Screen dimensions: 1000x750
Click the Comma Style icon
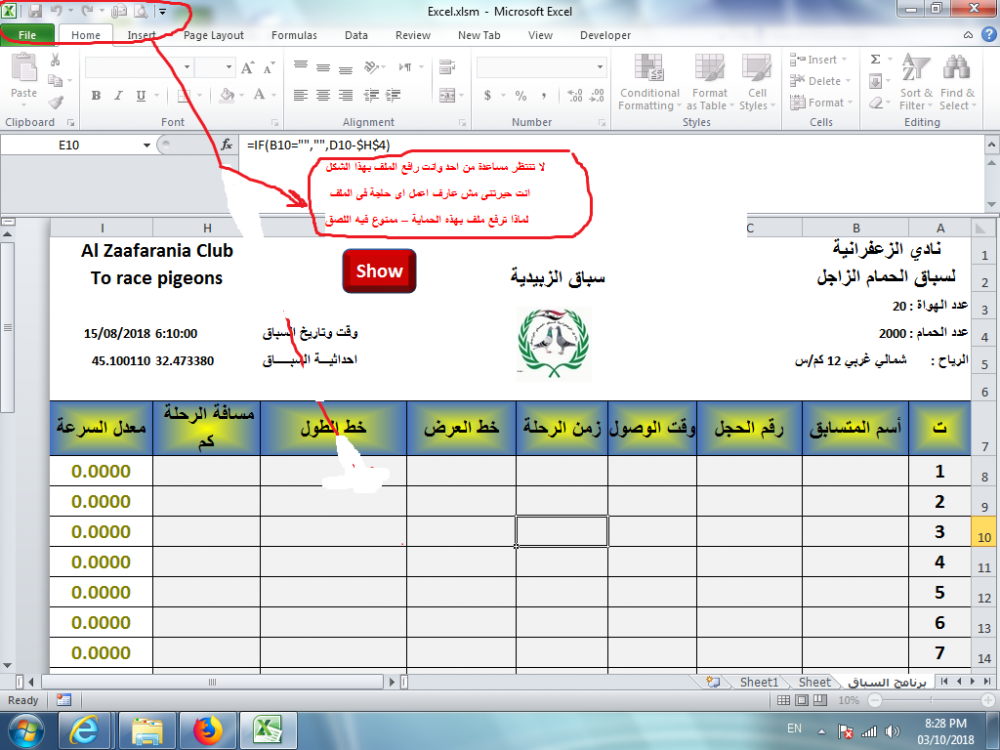click(x=543, y=96)
